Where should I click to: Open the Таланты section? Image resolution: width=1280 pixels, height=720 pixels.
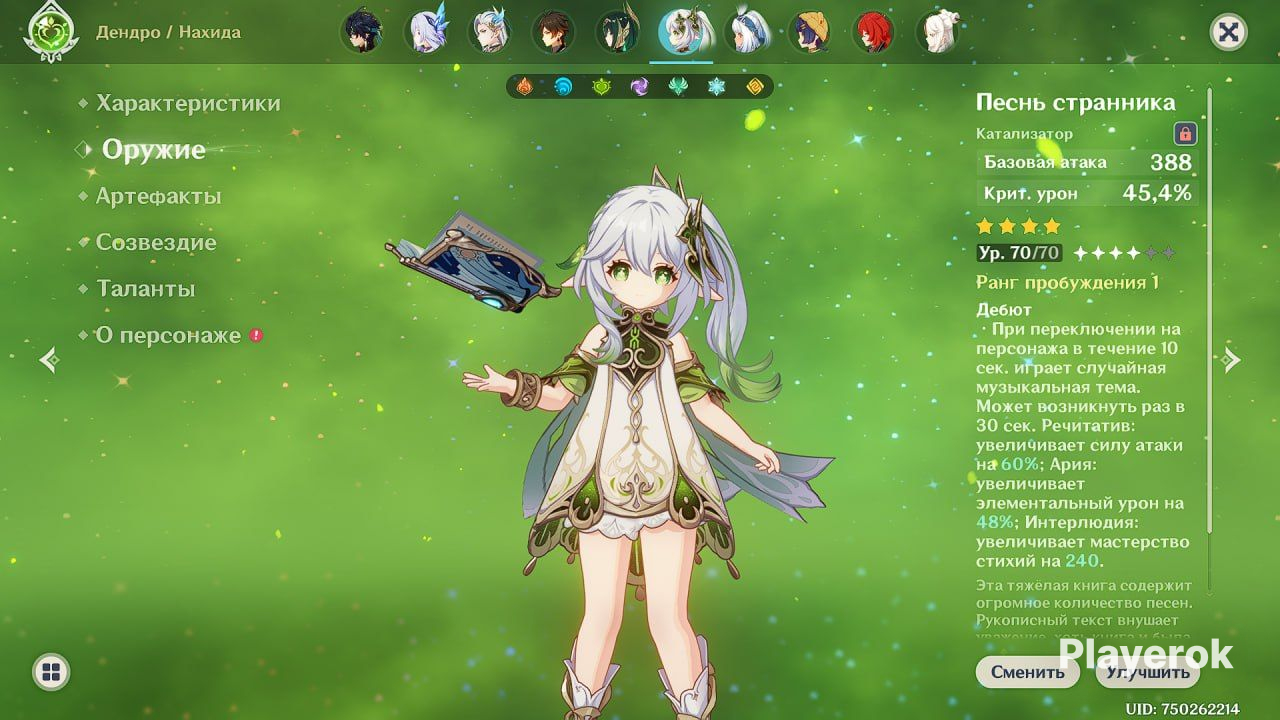(146, 289)
